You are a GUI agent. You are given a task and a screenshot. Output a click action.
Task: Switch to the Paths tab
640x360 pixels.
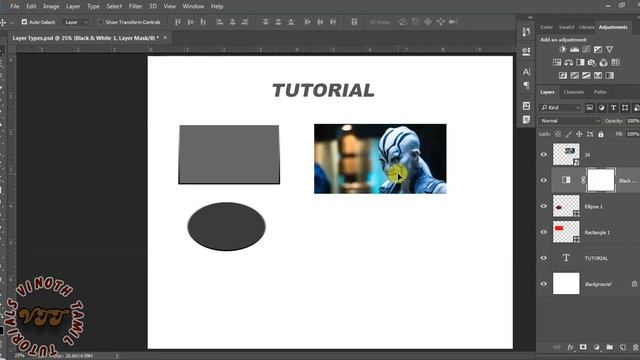click(x=600, y=92)
